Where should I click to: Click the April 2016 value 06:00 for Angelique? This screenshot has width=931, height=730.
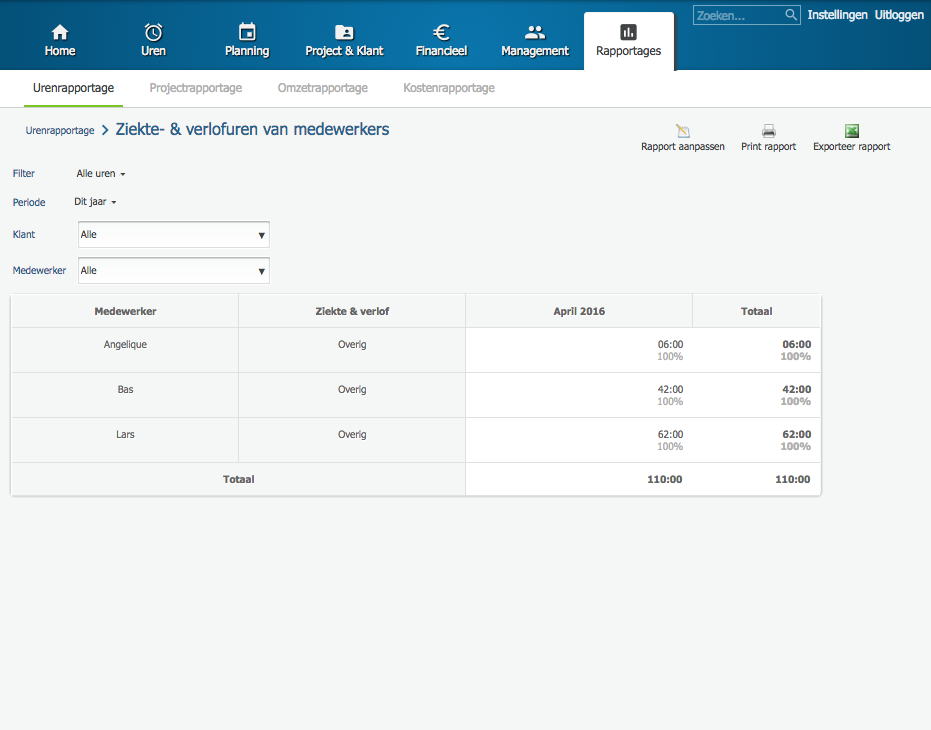click(x=670, y=345)
